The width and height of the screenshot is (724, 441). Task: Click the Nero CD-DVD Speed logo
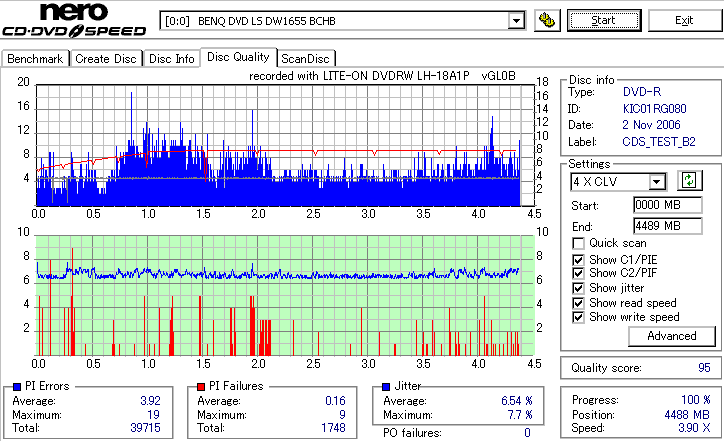74,19
